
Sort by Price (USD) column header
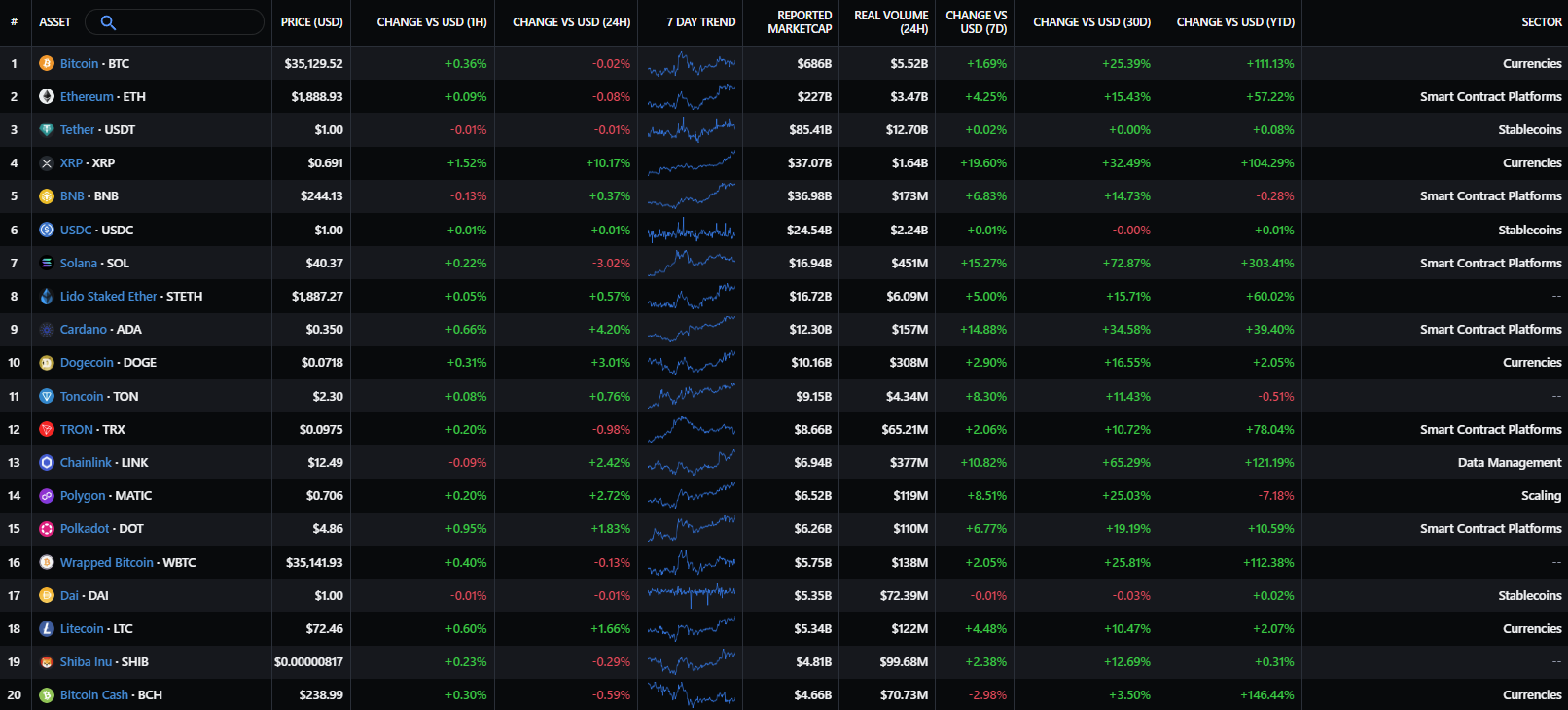[311, 22]
